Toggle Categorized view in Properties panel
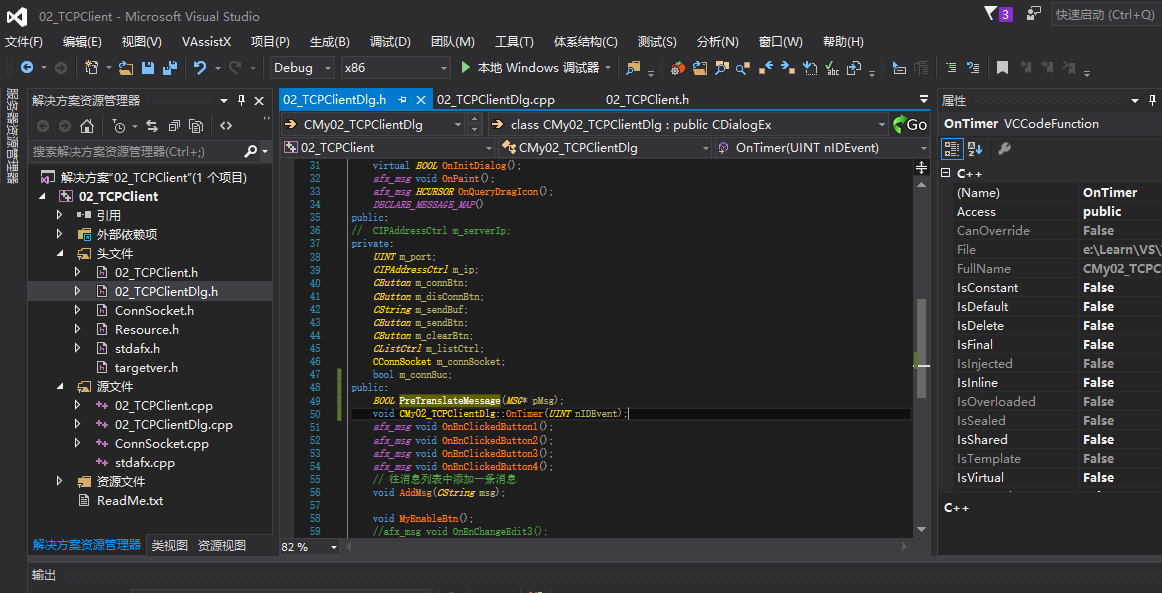 coord(952,149)
